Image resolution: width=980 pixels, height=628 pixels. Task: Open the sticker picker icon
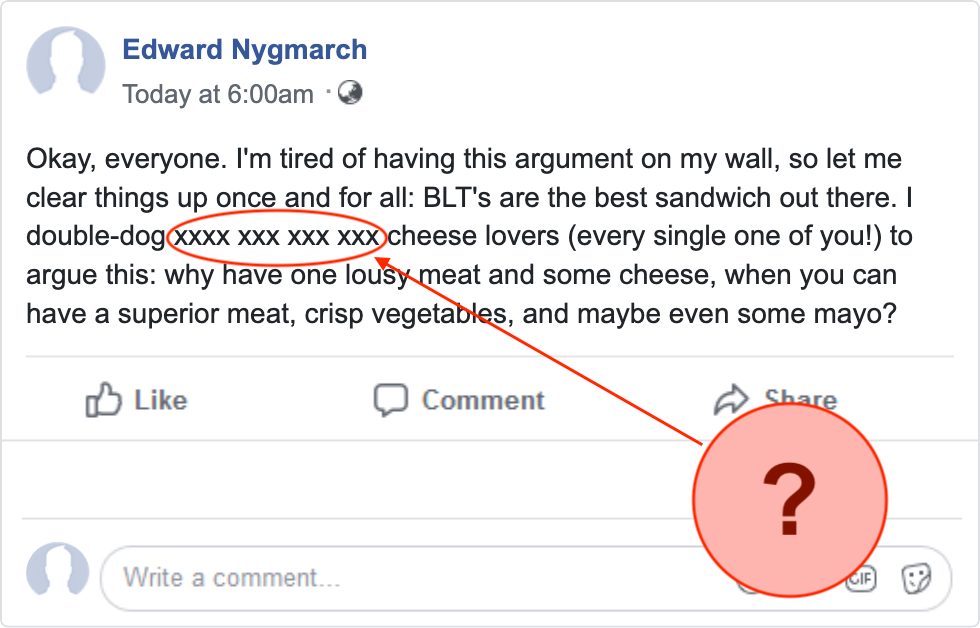point(916,578)
